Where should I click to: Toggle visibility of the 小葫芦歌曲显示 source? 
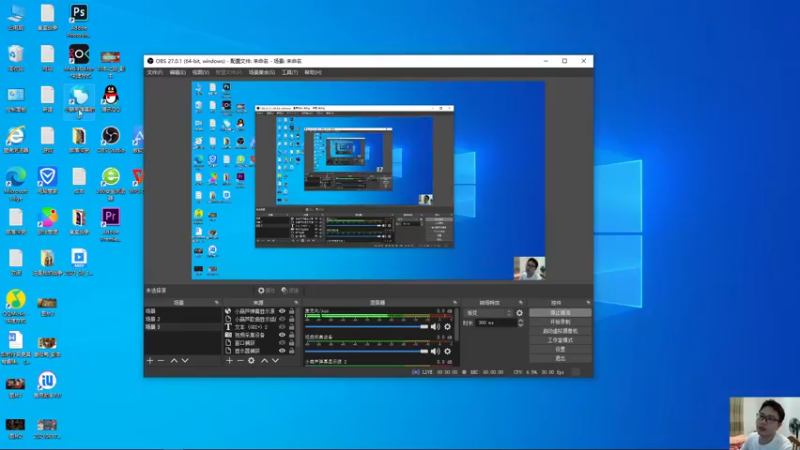tap(282, 319)
